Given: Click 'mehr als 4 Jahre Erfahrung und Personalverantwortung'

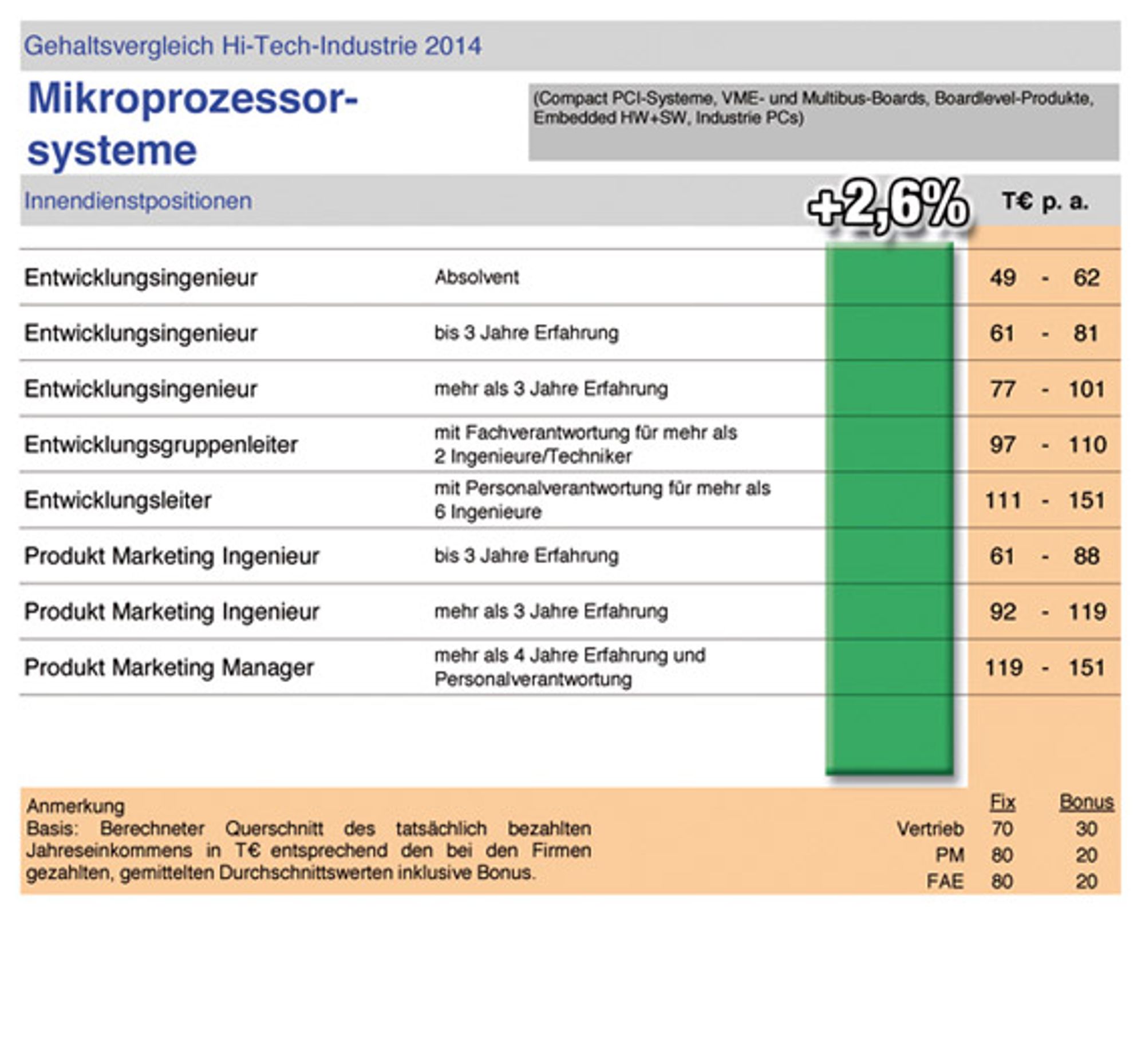Looking at the screenshot, I should (x=570, y=667).
